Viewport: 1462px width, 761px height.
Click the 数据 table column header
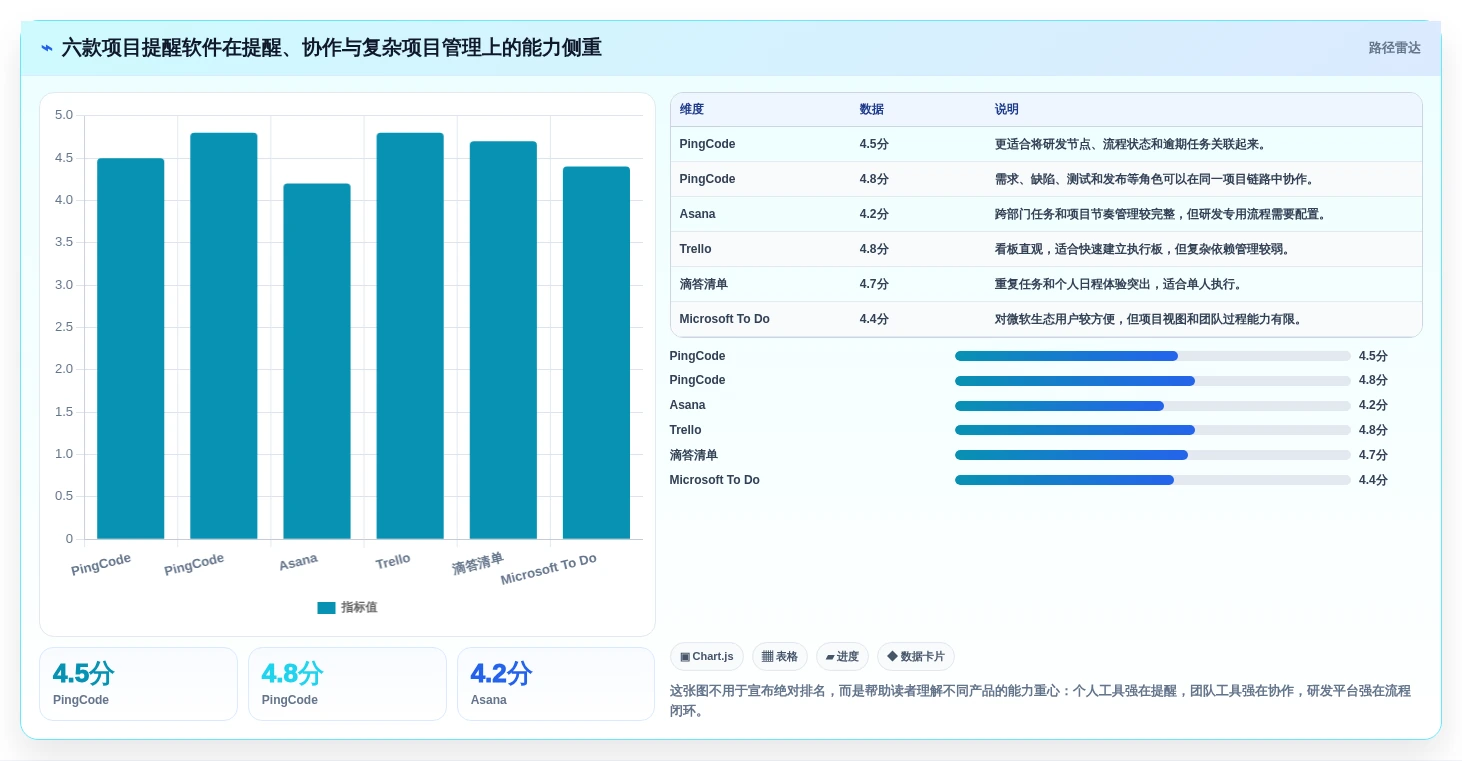[872, 110]
